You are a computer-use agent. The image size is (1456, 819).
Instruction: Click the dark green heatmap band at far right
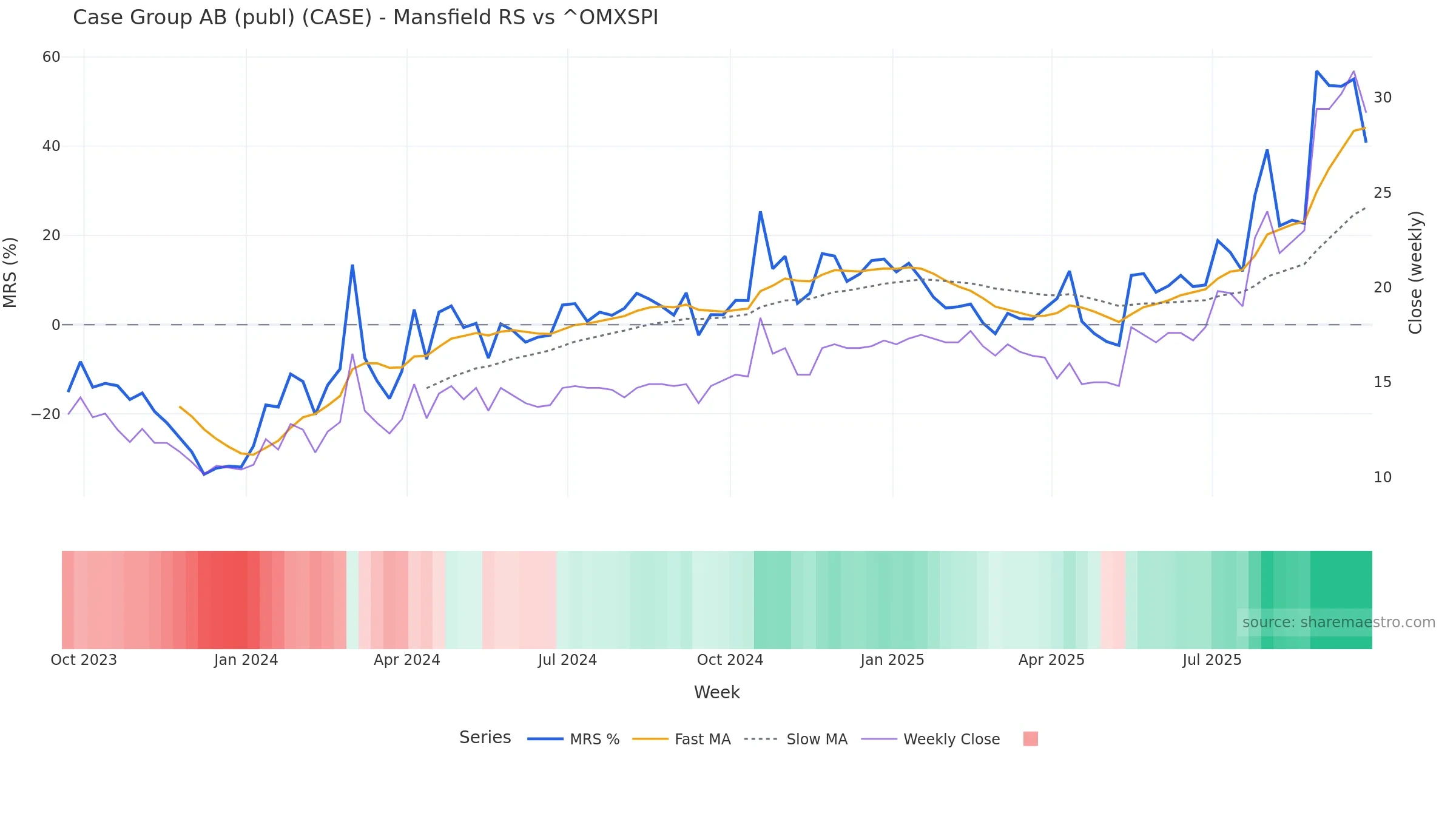pyautogui.click(x=1341, y=599)
